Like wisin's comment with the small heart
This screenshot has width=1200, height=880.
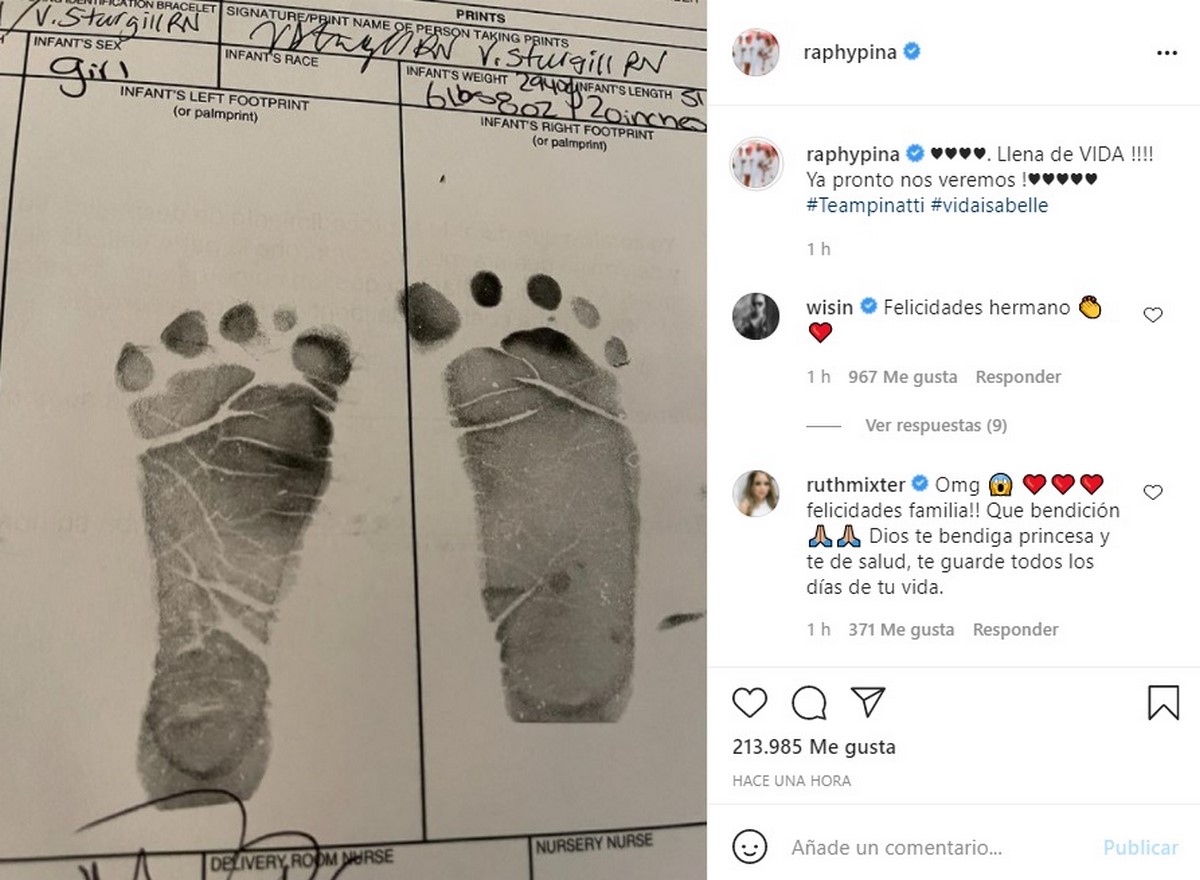(1153, 315)
